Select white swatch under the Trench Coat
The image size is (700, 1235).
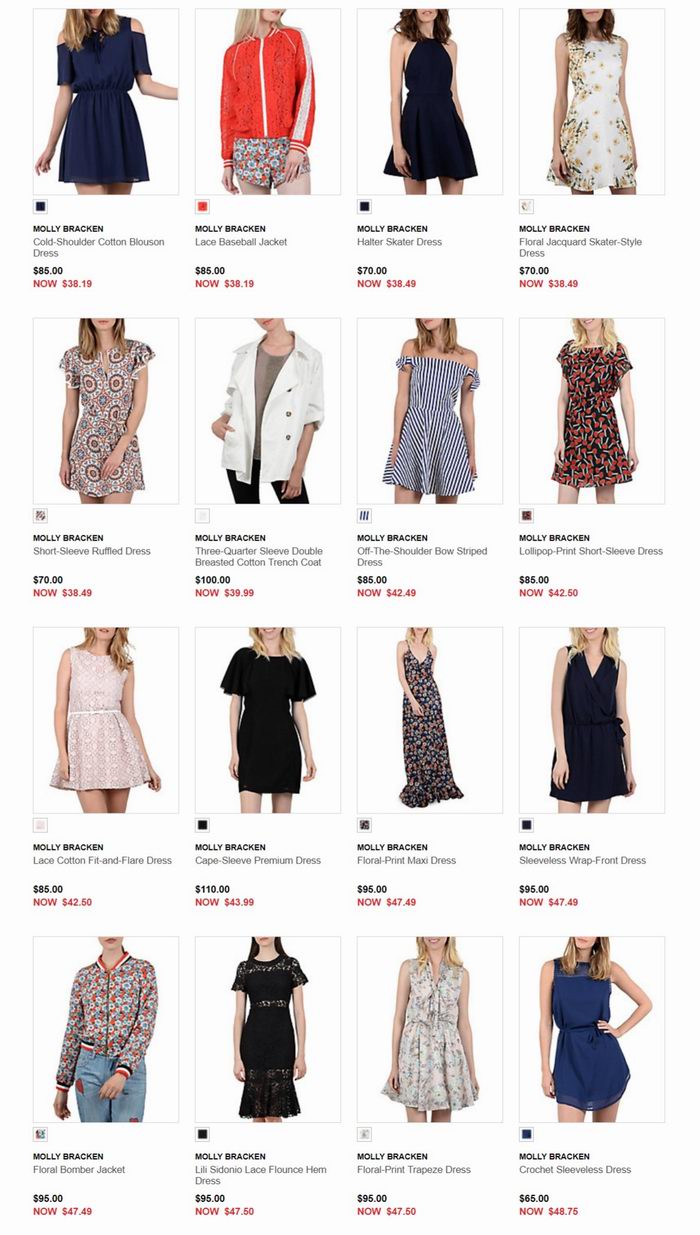[x=202, y=515]
